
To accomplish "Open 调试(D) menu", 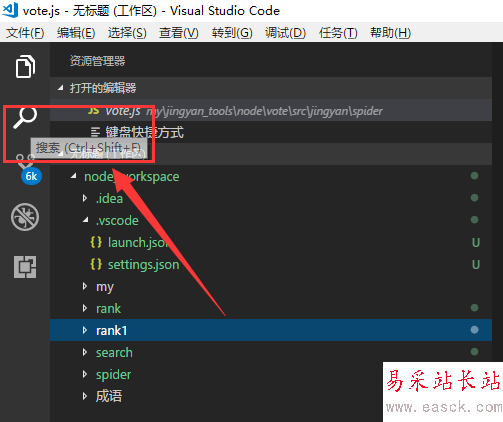I will click(x=285, y=33).
